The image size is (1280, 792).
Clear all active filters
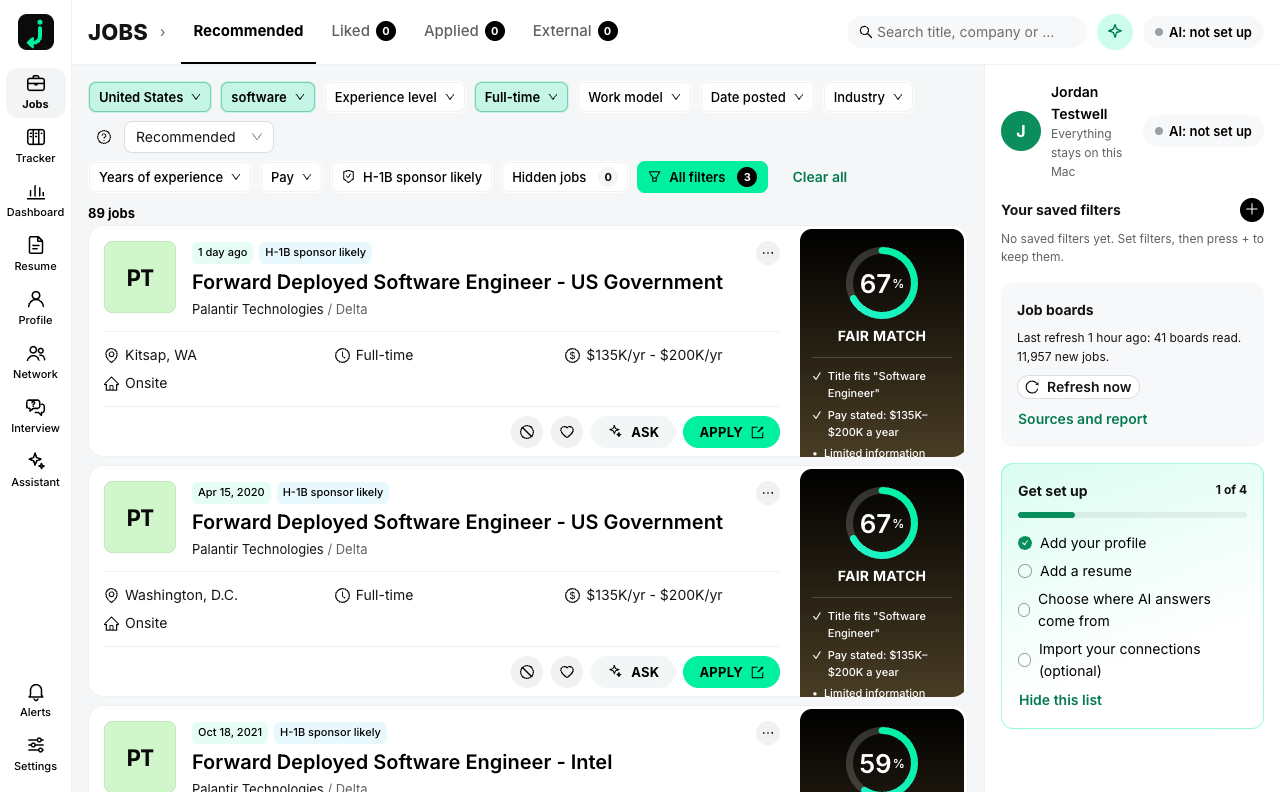(820, 177)
